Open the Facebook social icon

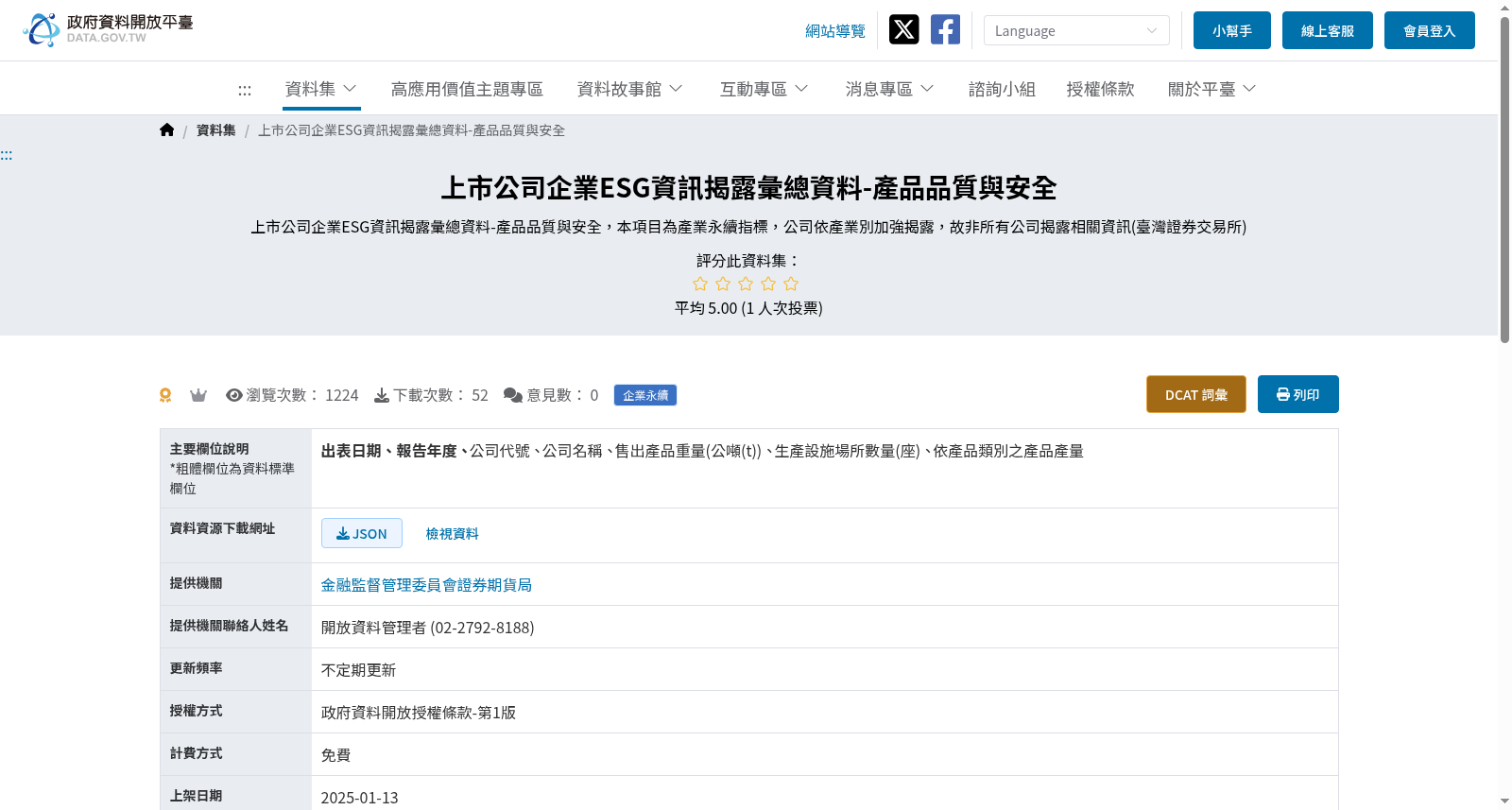click(945, 29)
